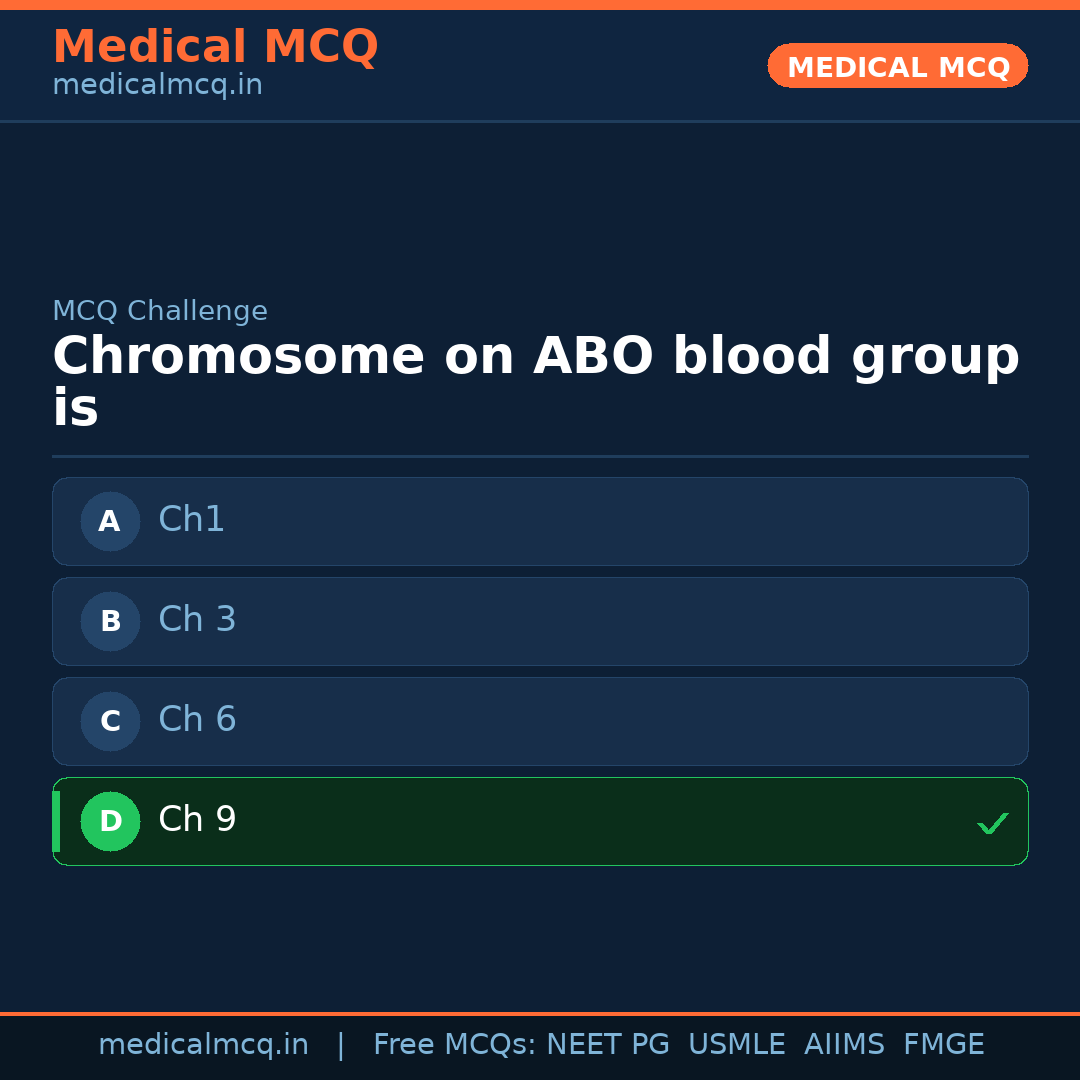Open the USMLE section in footer
1080x1080 pixels.
(737, 1044)
